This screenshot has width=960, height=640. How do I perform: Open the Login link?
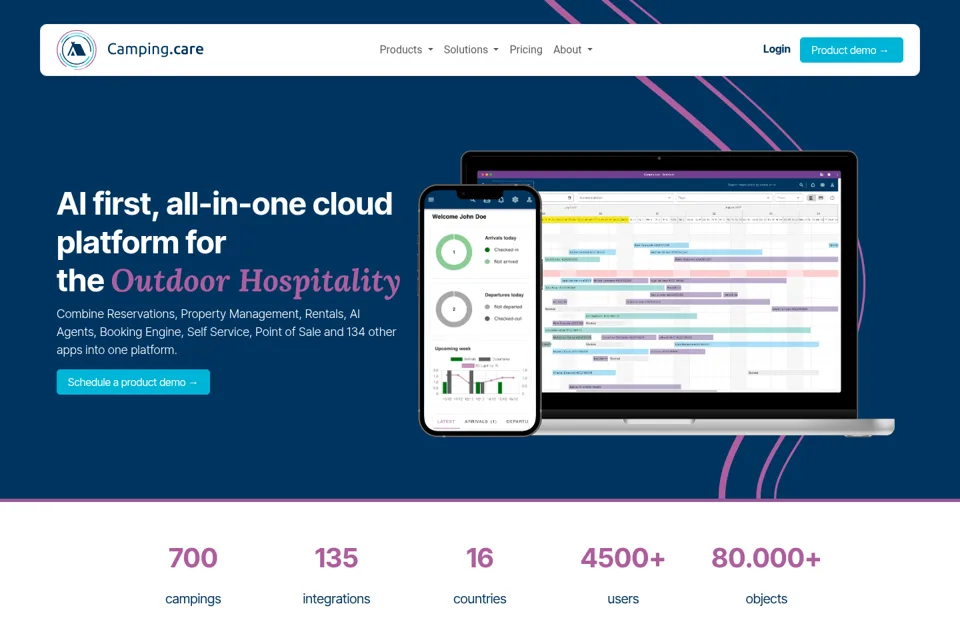pos(776,49)
